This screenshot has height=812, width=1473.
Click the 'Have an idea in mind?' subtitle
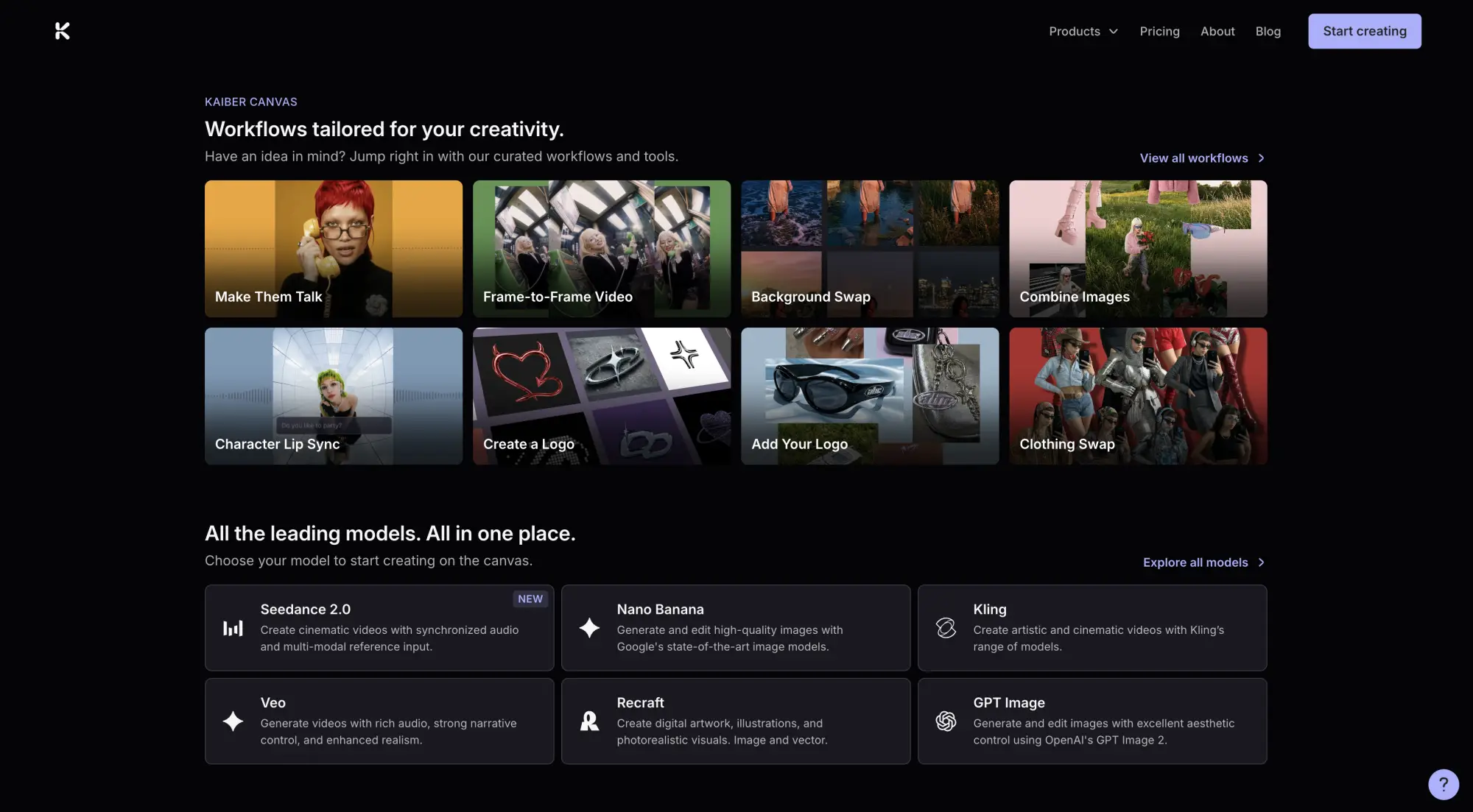pos(441,156)
